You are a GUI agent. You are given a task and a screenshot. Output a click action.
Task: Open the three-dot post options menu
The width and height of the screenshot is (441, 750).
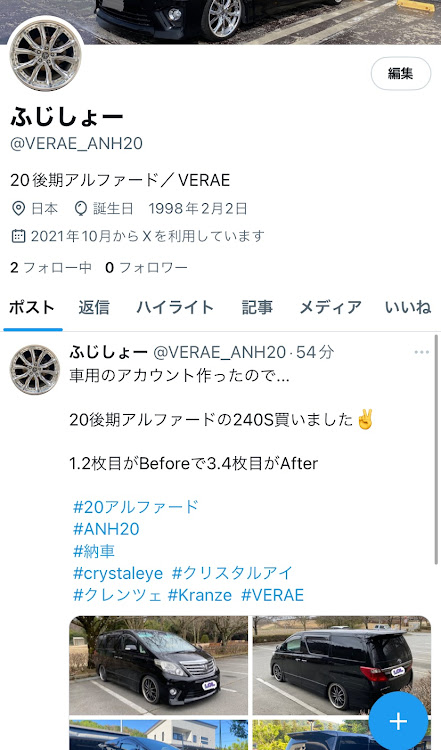click(x=421, y=353)
